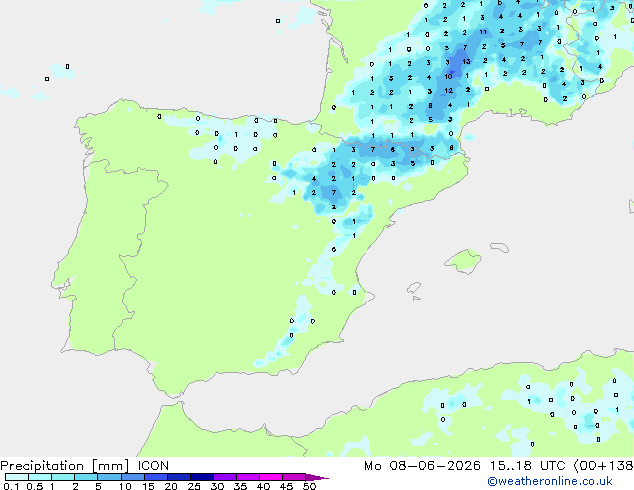This screenshot has width=634, height=490.
Task: Click the 25–30 mm dark navy swatch
Action: coord(202,477)
